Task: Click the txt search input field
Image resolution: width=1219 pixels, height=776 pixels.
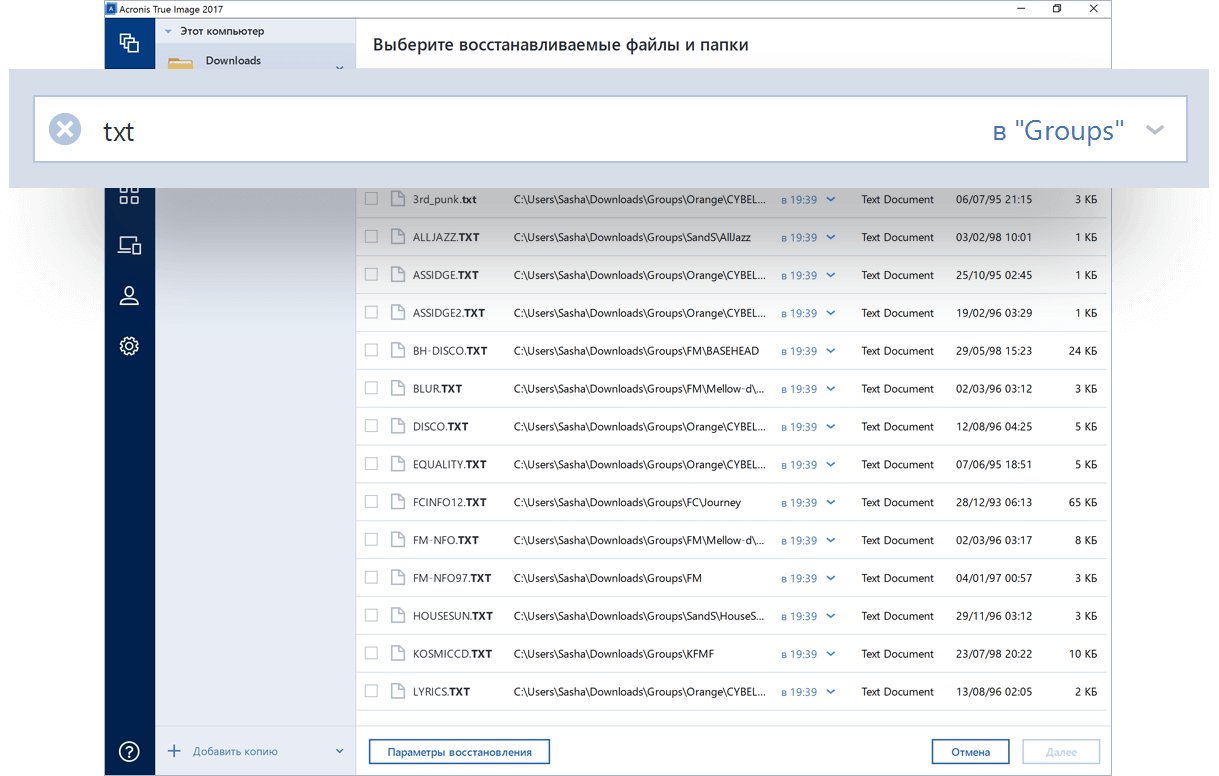Action: click(500, 130)
